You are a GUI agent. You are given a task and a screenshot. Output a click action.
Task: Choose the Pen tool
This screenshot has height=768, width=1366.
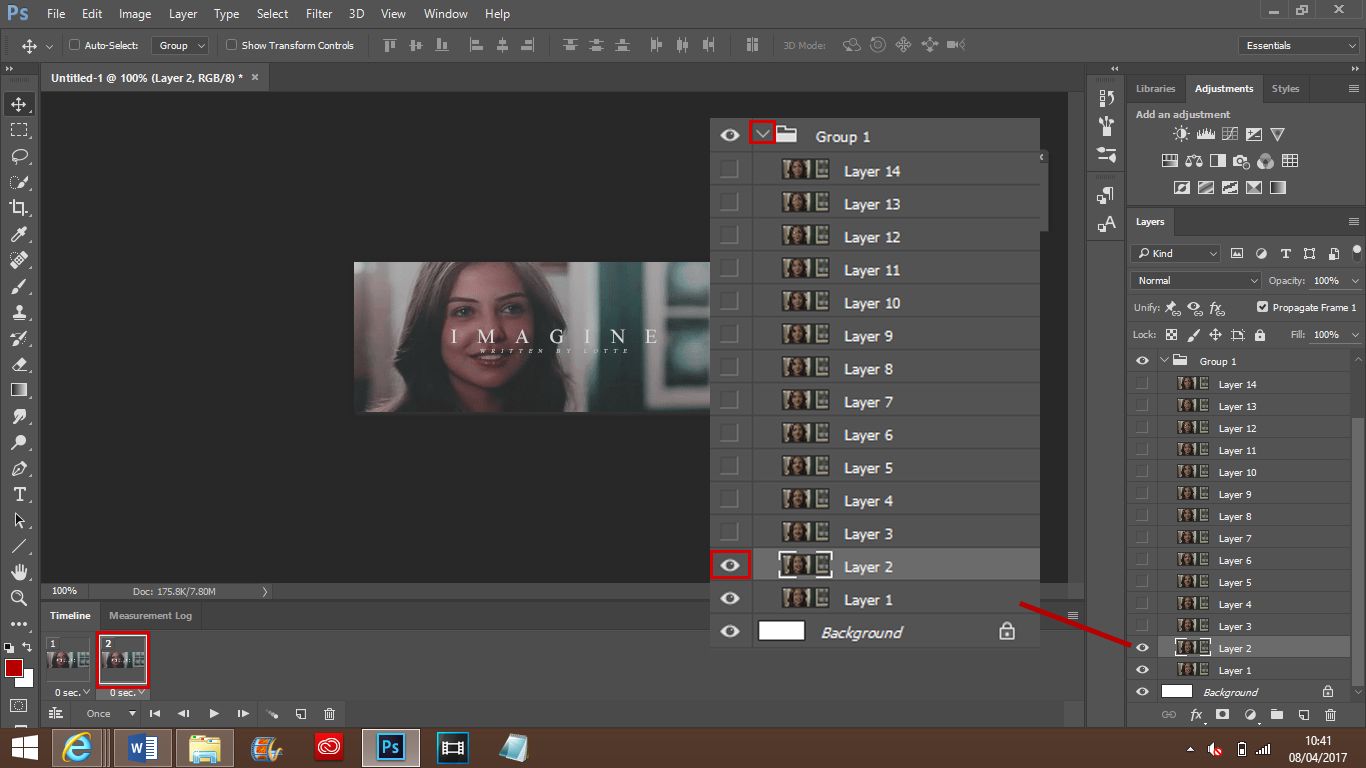click(x=19, y=468)
